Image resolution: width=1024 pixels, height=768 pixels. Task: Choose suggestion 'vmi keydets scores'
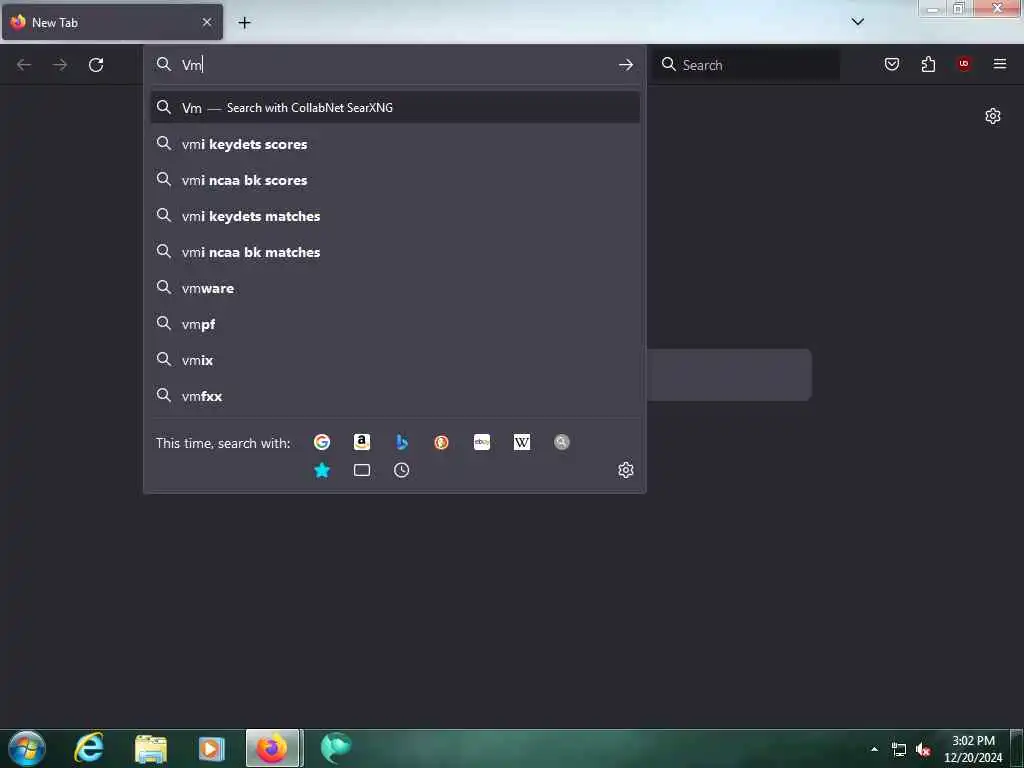click(x=395, y=144)
